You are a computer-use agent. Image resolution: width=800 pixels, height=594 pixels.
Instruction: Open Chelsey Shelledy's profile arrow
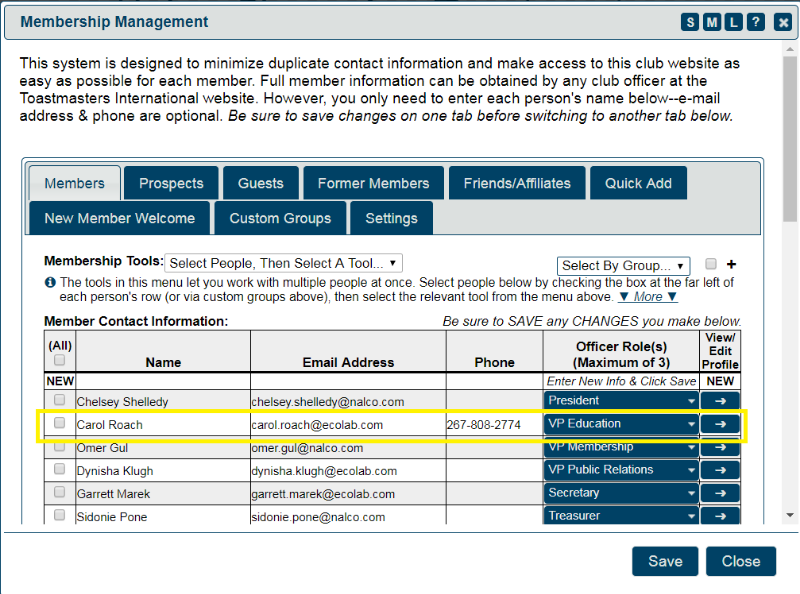[x=720, y=401]
